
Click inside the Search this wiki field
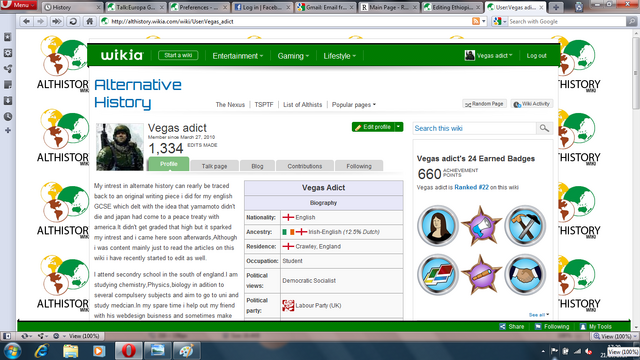[474, 128]
